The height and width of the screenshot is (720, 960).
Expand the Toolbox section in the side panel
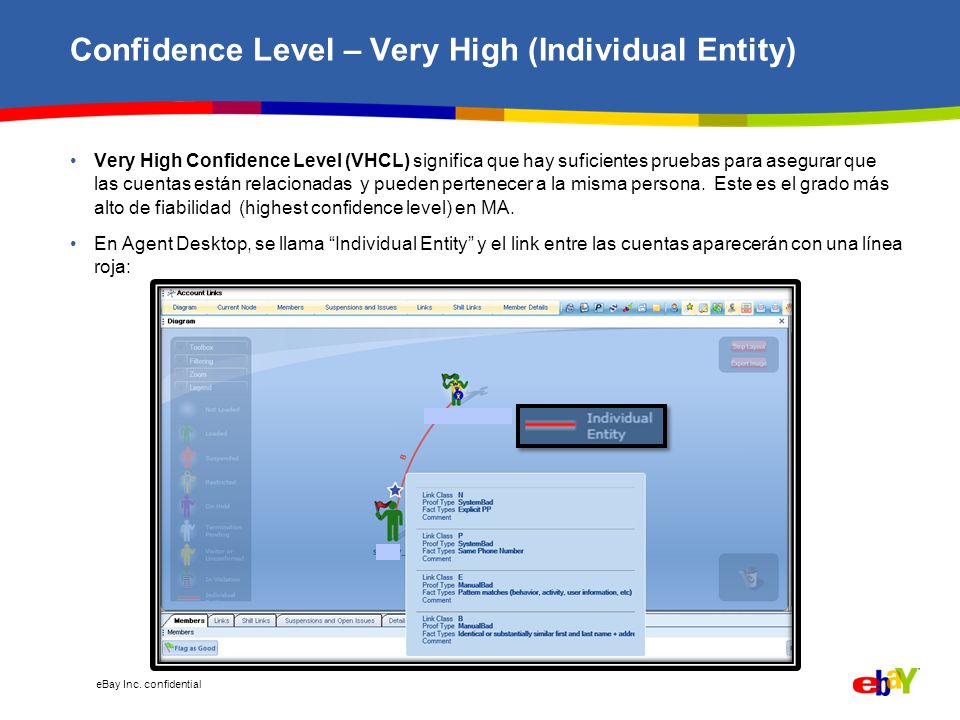(x=211, y=347)
